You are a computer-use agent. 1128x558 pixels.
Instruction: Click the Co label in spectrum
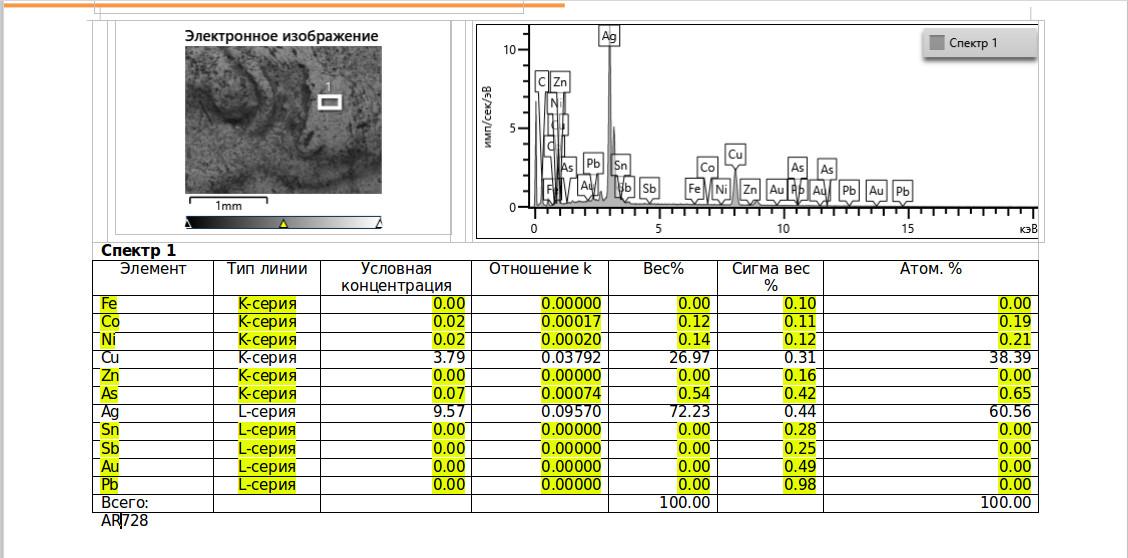point(707,168)
